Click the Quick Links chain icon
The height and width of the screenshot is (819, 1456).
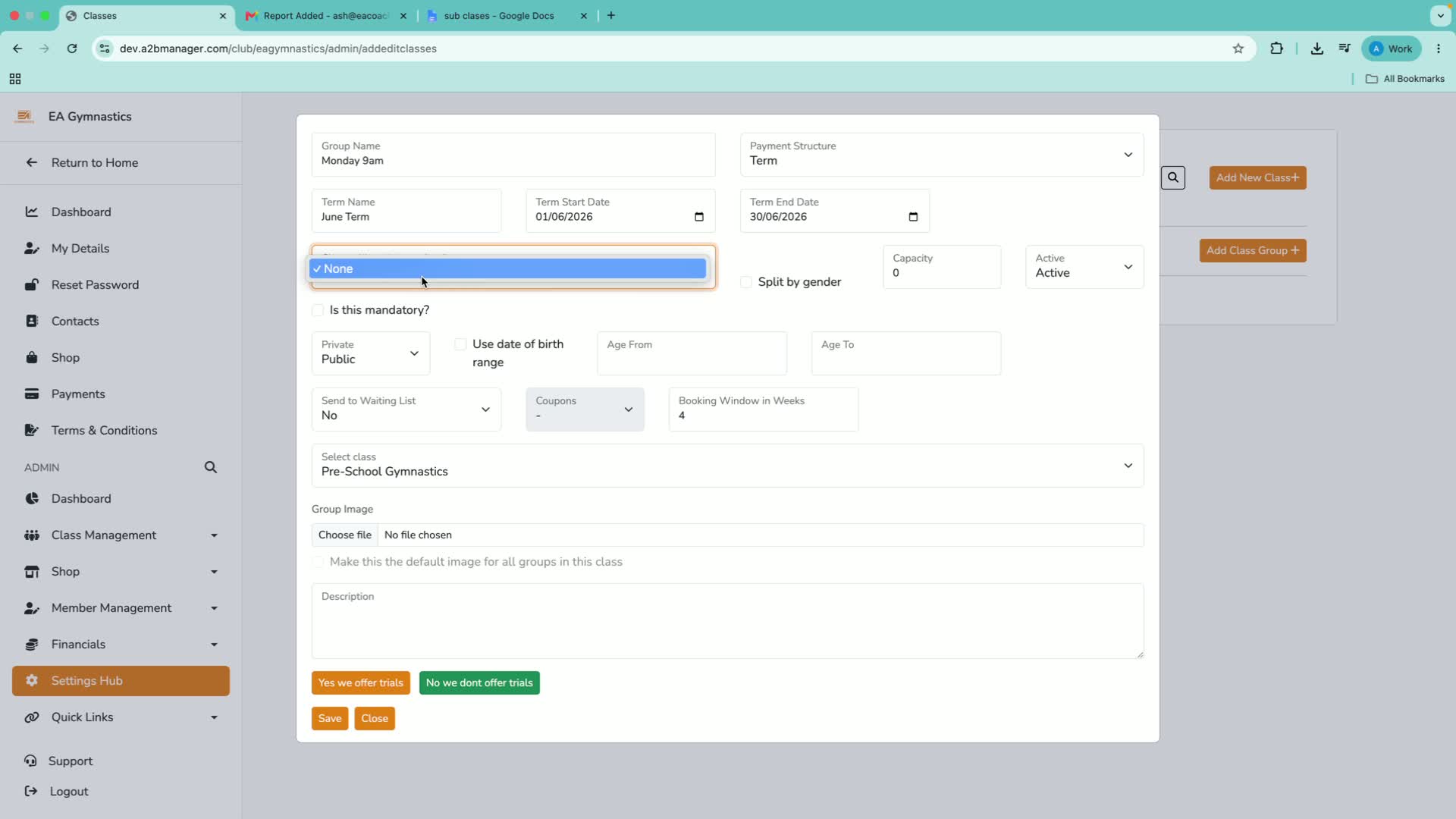(x=31, y=717)
